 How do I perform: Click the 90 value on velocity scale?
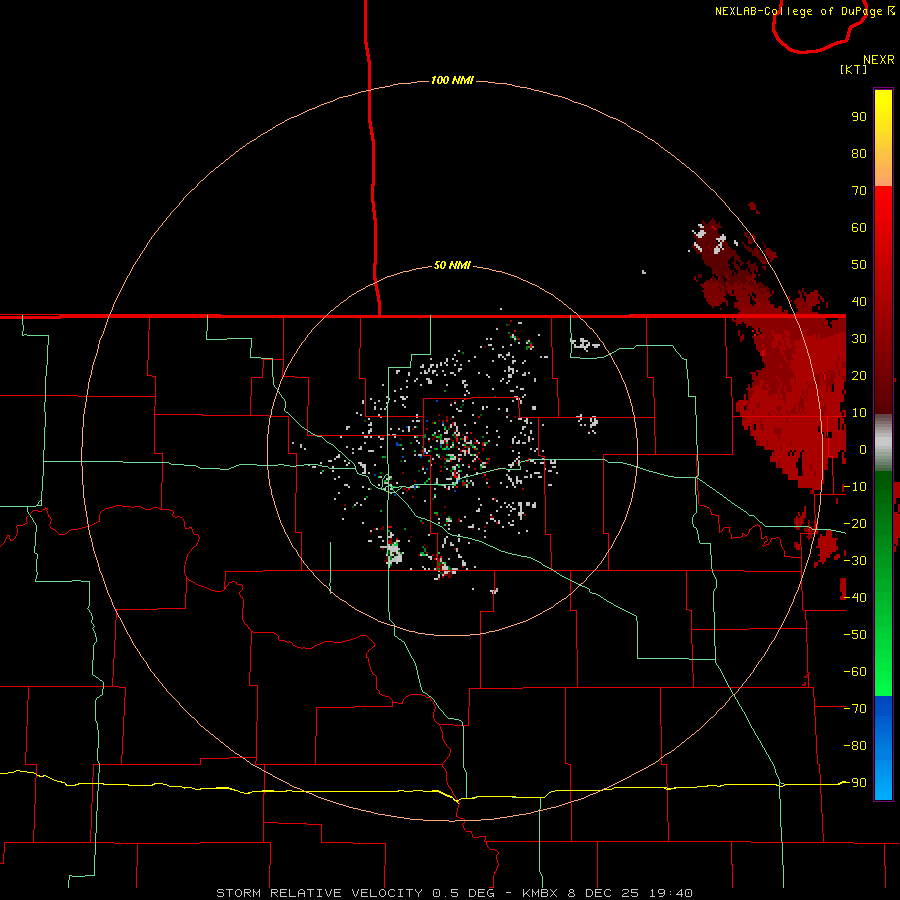coord(859,117)
